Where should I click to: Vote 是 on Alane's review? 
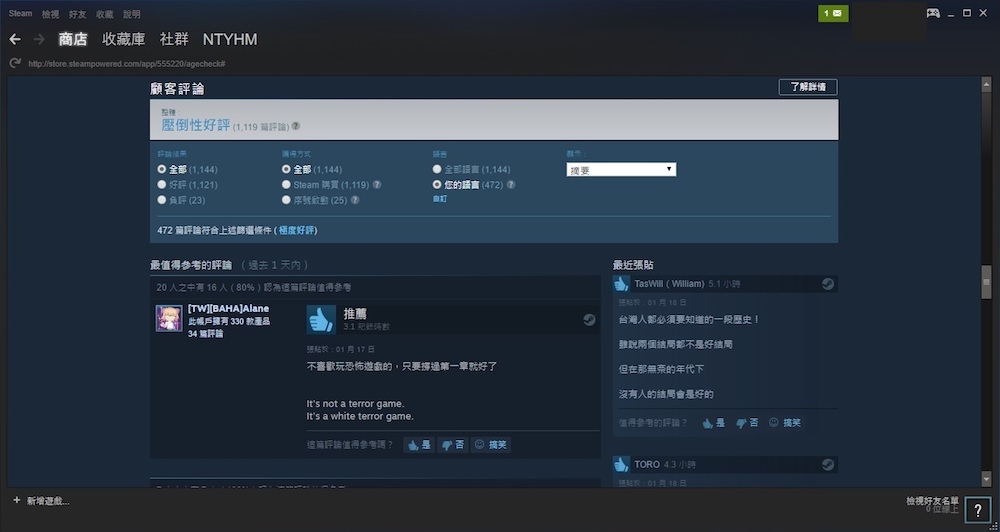(x=419, y=445)
